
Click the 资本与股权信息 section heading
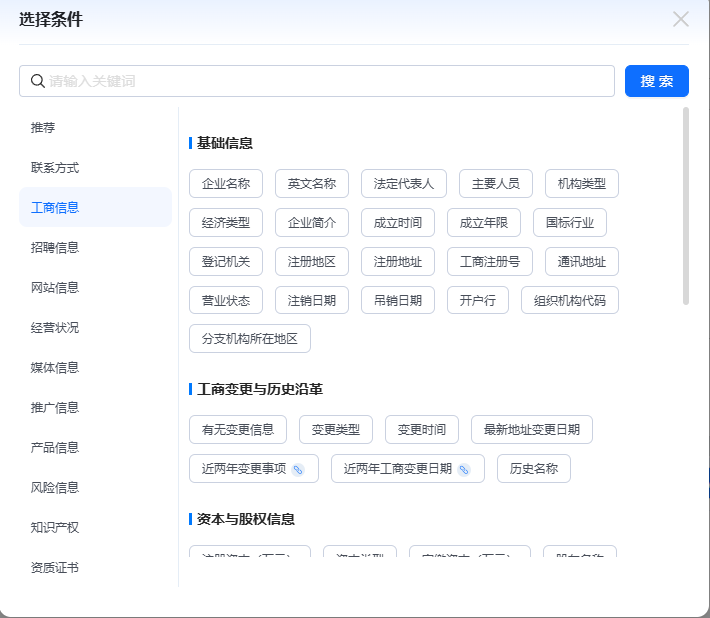click(246, 519)
